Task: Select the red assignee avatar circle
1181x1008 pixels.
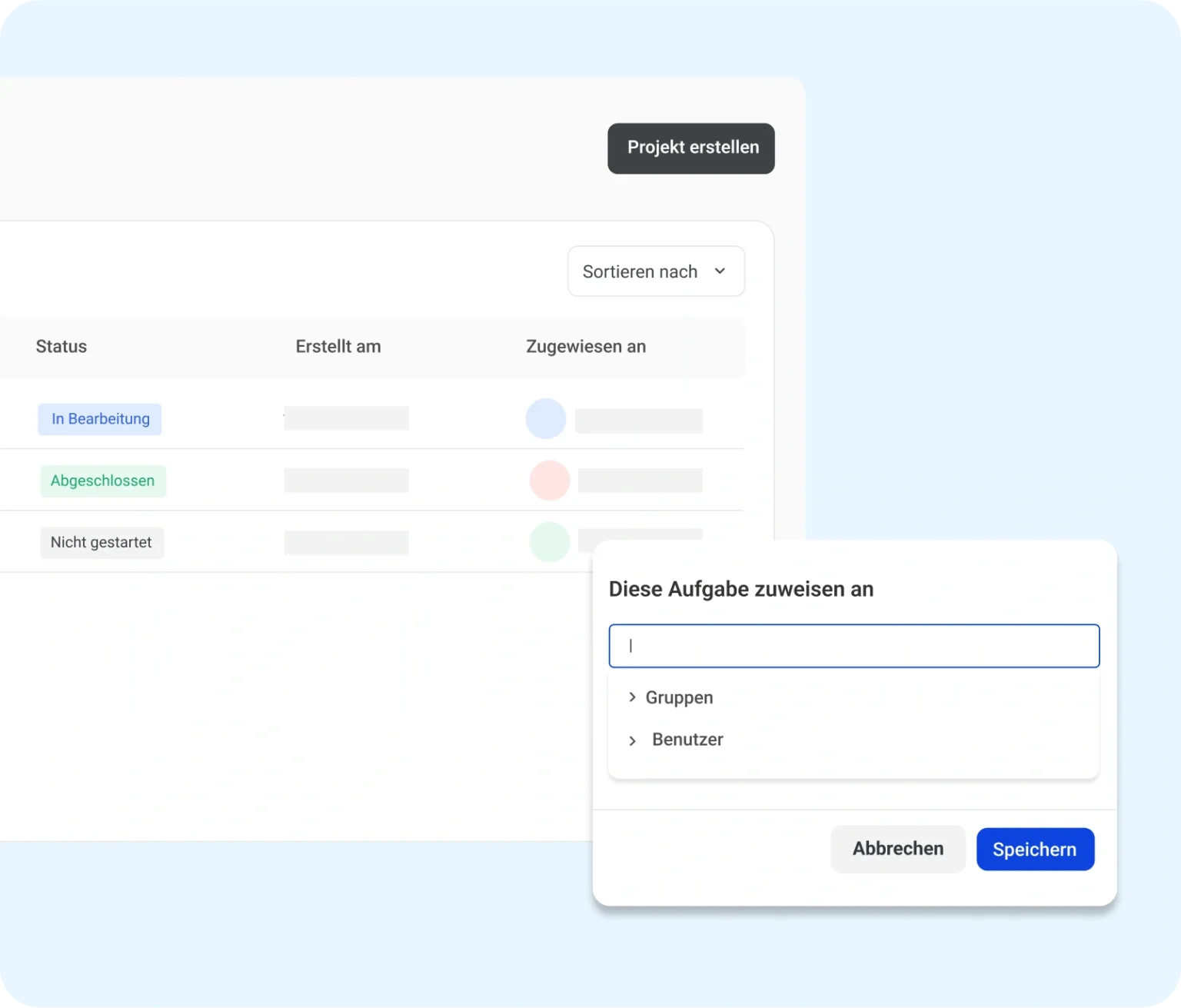Action: click(x=550, y=481)
